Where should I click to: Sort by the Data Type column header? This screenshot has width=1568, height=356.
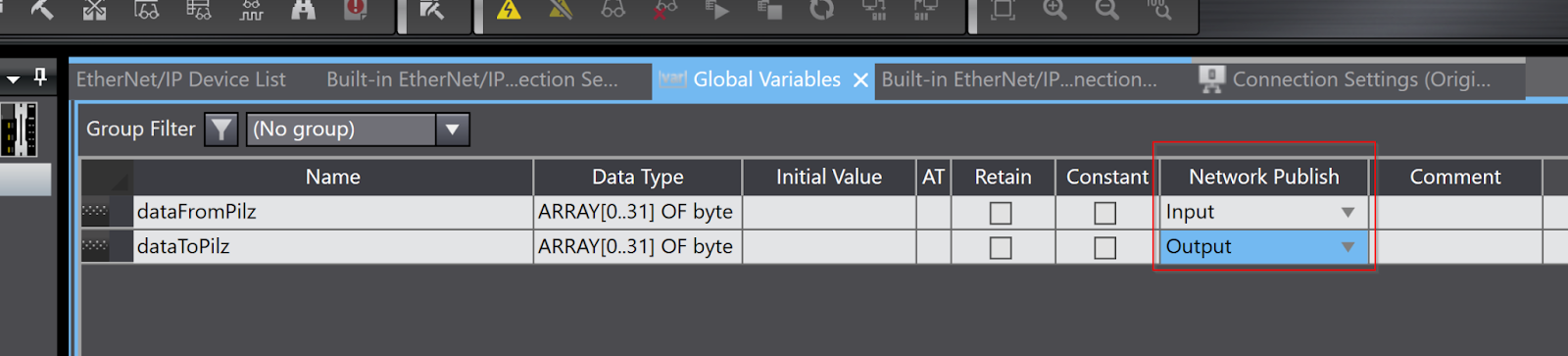point(638,177)
